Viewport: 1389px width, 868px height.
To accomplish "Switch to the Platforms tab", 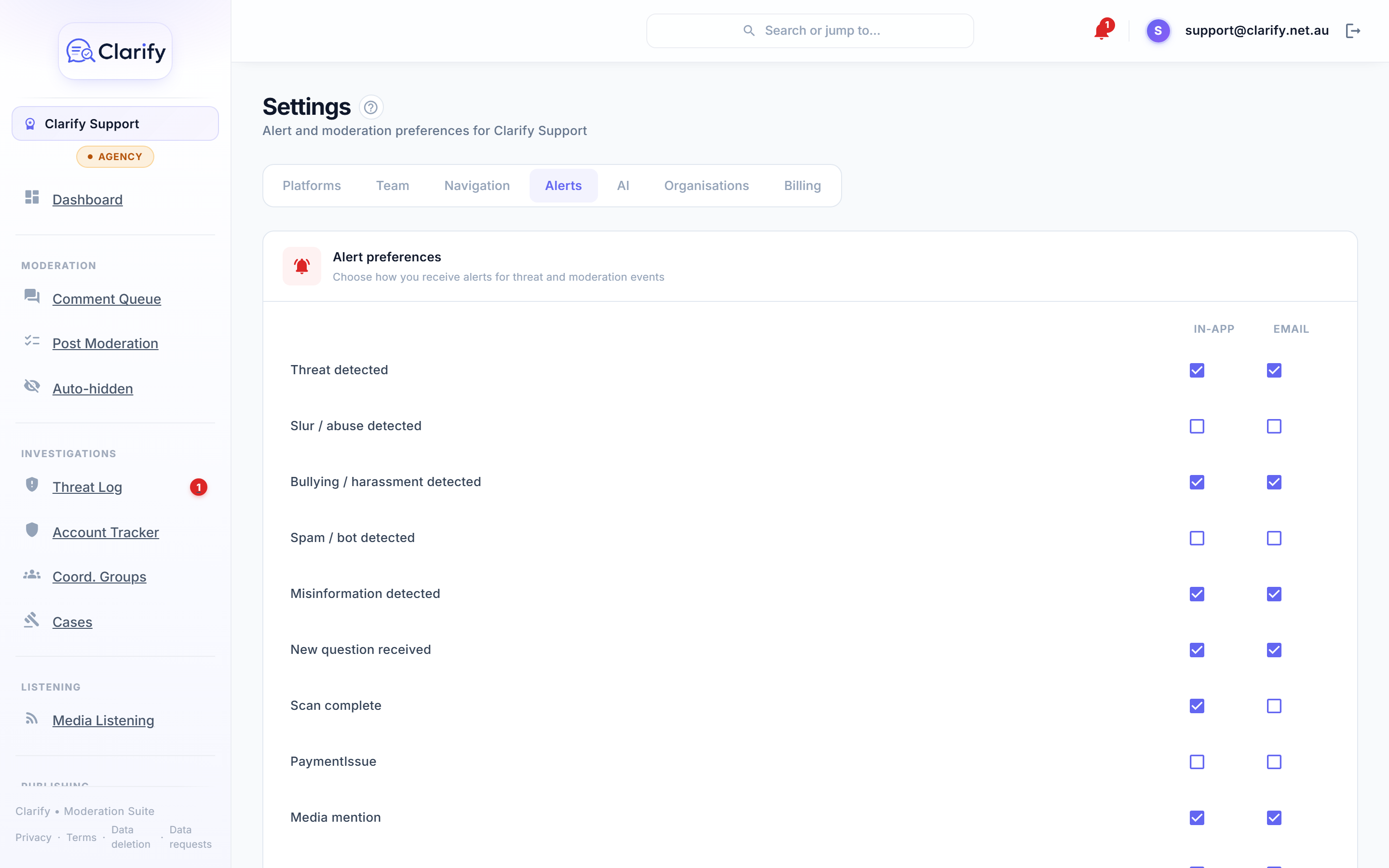I will click(312, 186).
